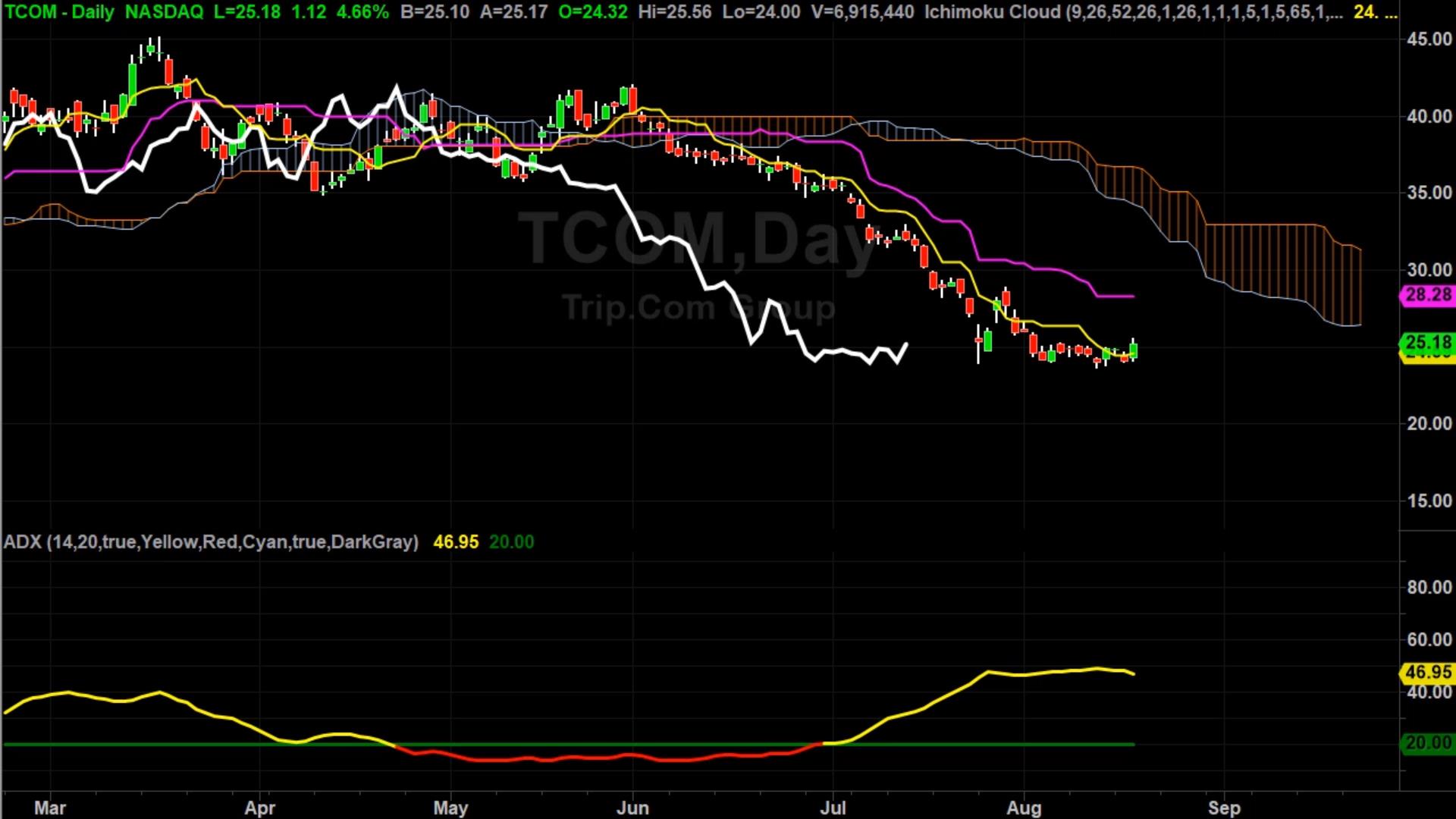This screenshot has width=1456, height=819.
Task: Click the 30.00 price axis label
Action: (1429, 270)
